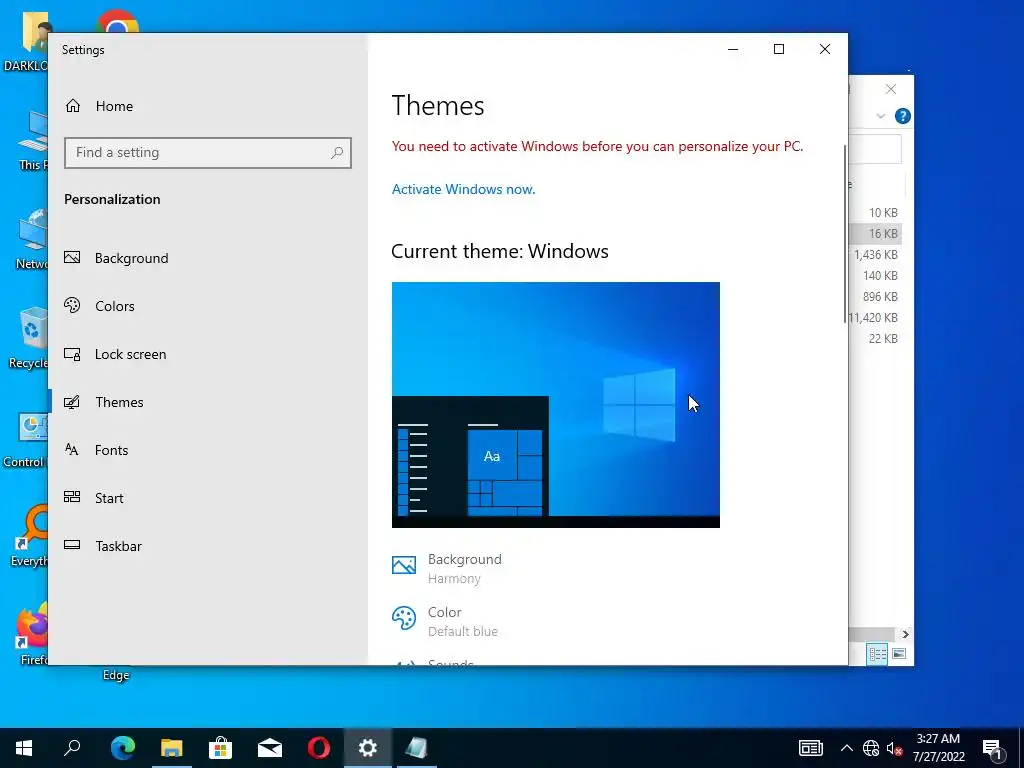Click Settings gear in taskbar
The image size is (1024, 768).
point(368,748)
